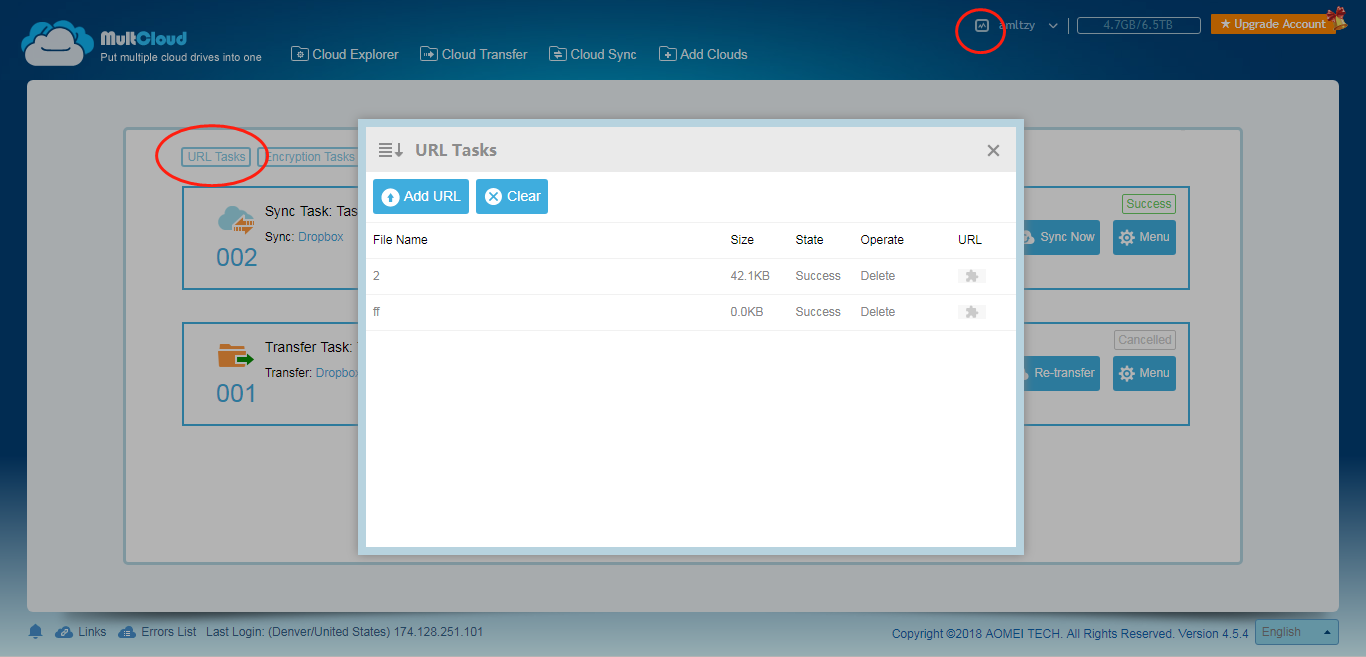Viewport: 1366px width, 657px height.
Task: Click the 001 task number
Action: 236,394
